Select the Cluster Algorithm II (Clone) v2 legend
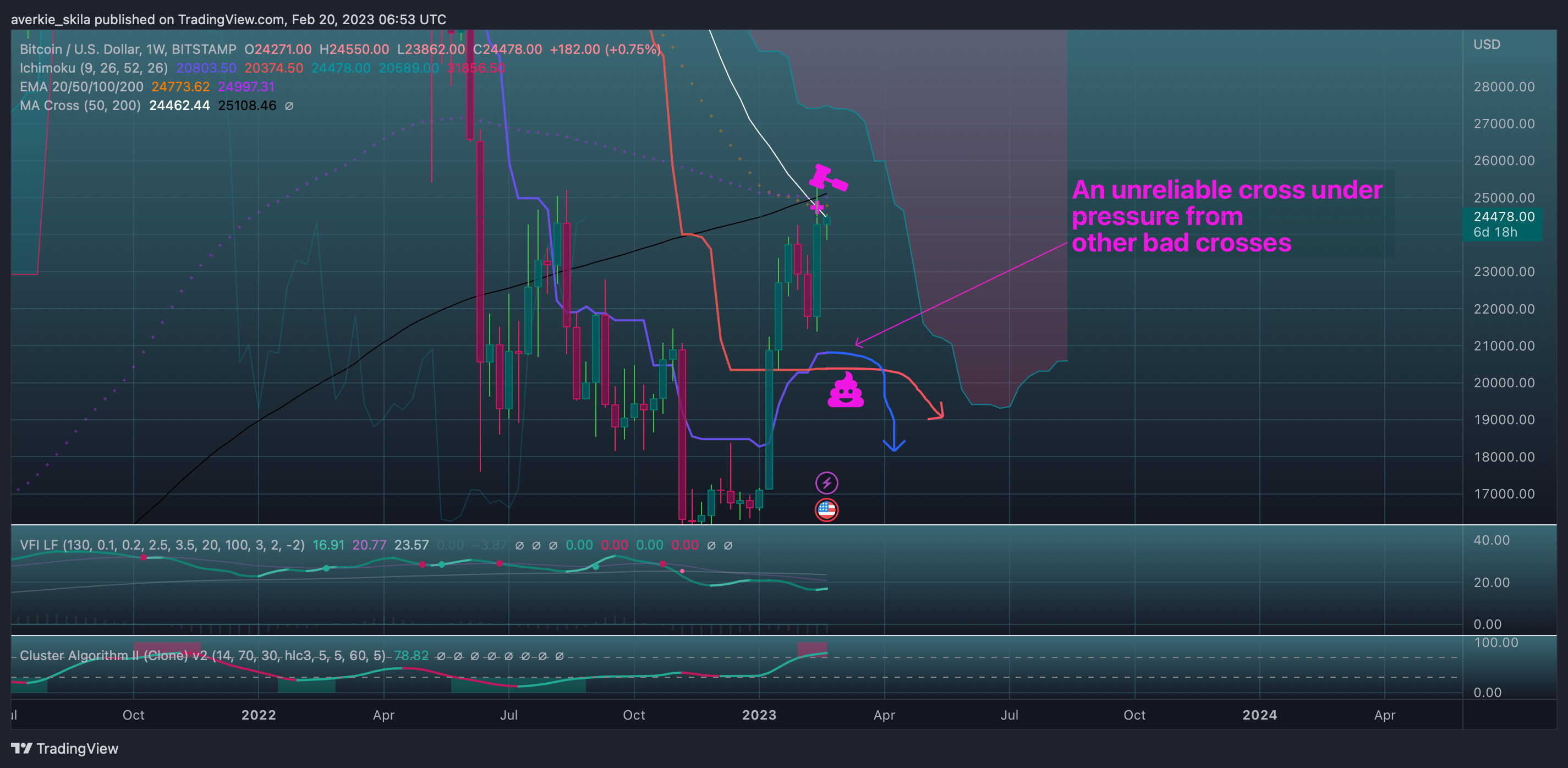 (x=202, y=655)
